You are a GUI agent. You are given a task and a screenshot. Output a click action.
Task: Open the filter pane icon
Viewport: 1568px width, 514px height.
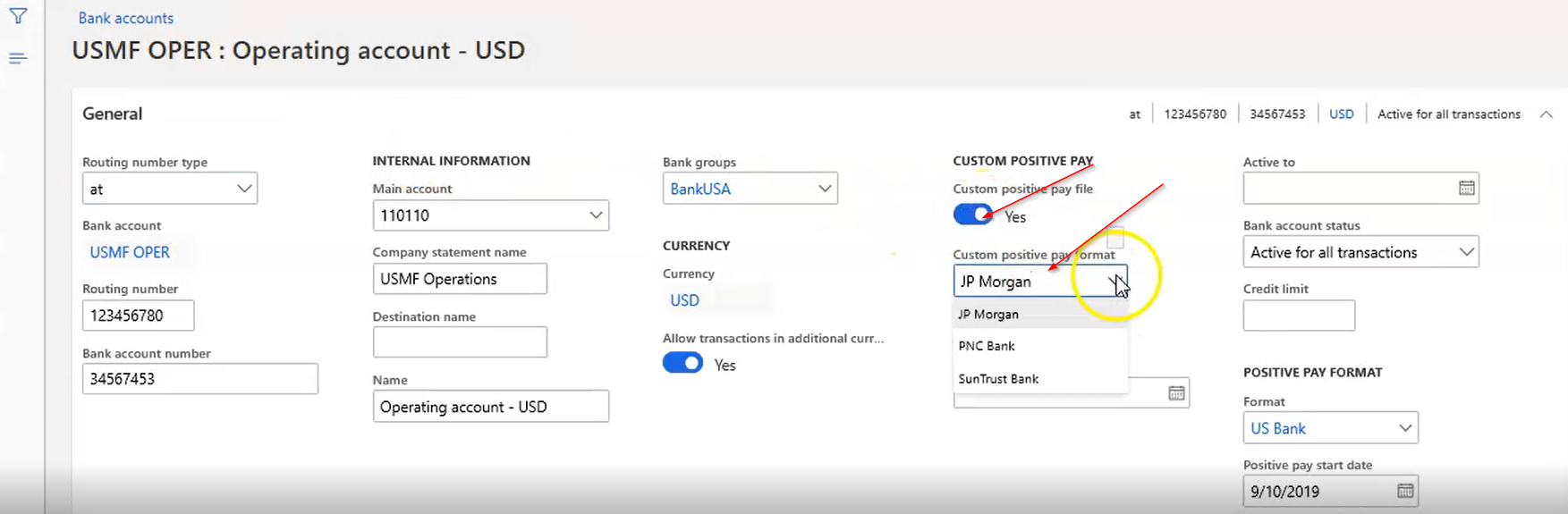(18, 16)
